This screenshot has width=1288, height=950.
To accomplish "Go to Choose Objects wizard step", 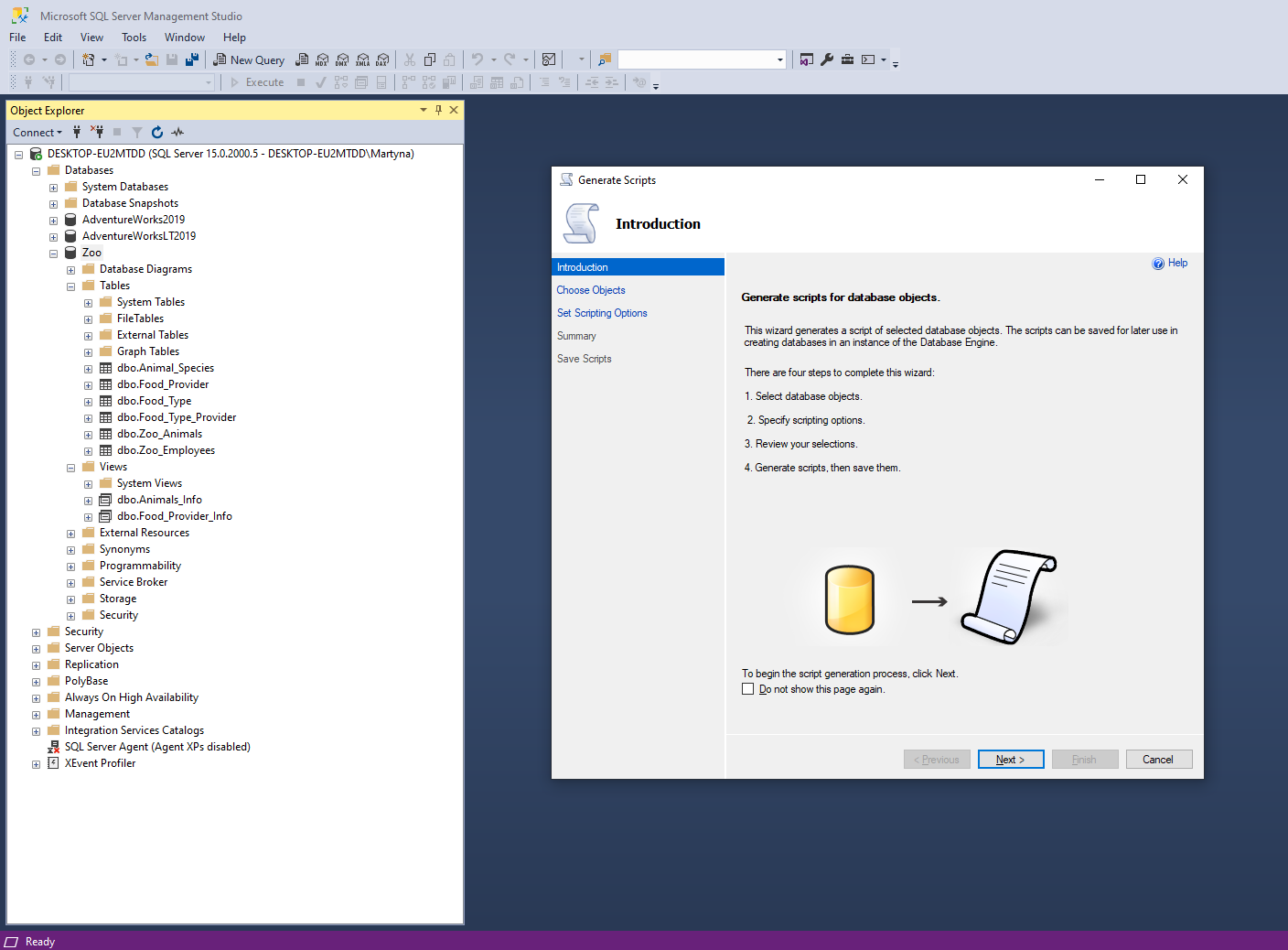I will 591,290.
